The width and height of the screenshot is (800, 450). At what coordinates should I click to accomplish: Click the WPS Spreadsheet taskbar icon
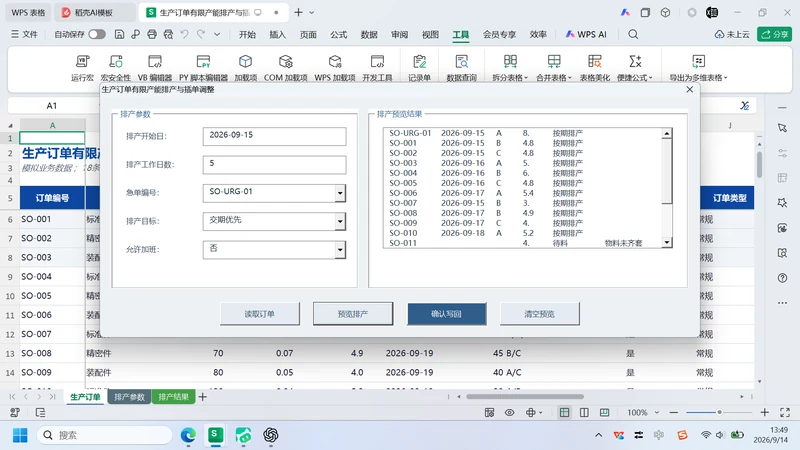point(215,435)
